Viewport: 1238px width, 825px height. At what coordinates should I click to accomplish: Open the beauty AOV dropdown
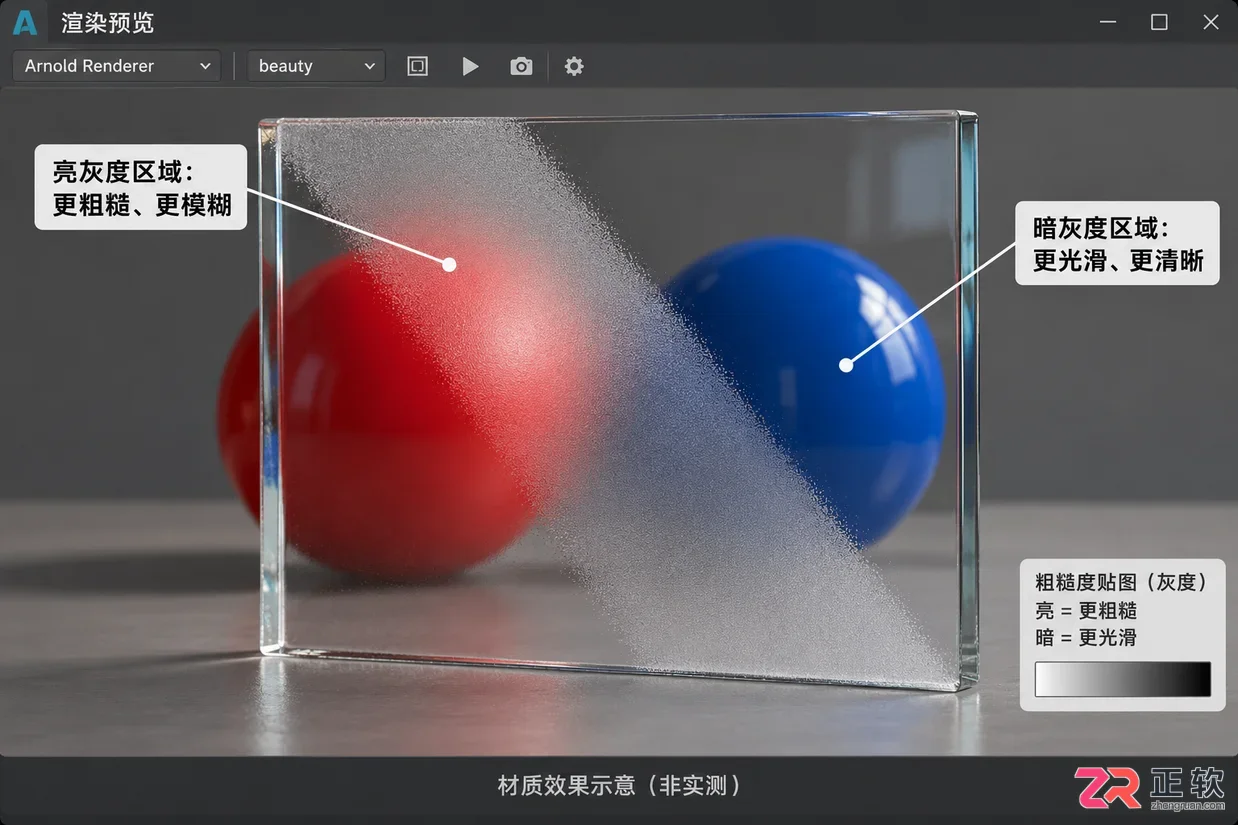[316, 66]
